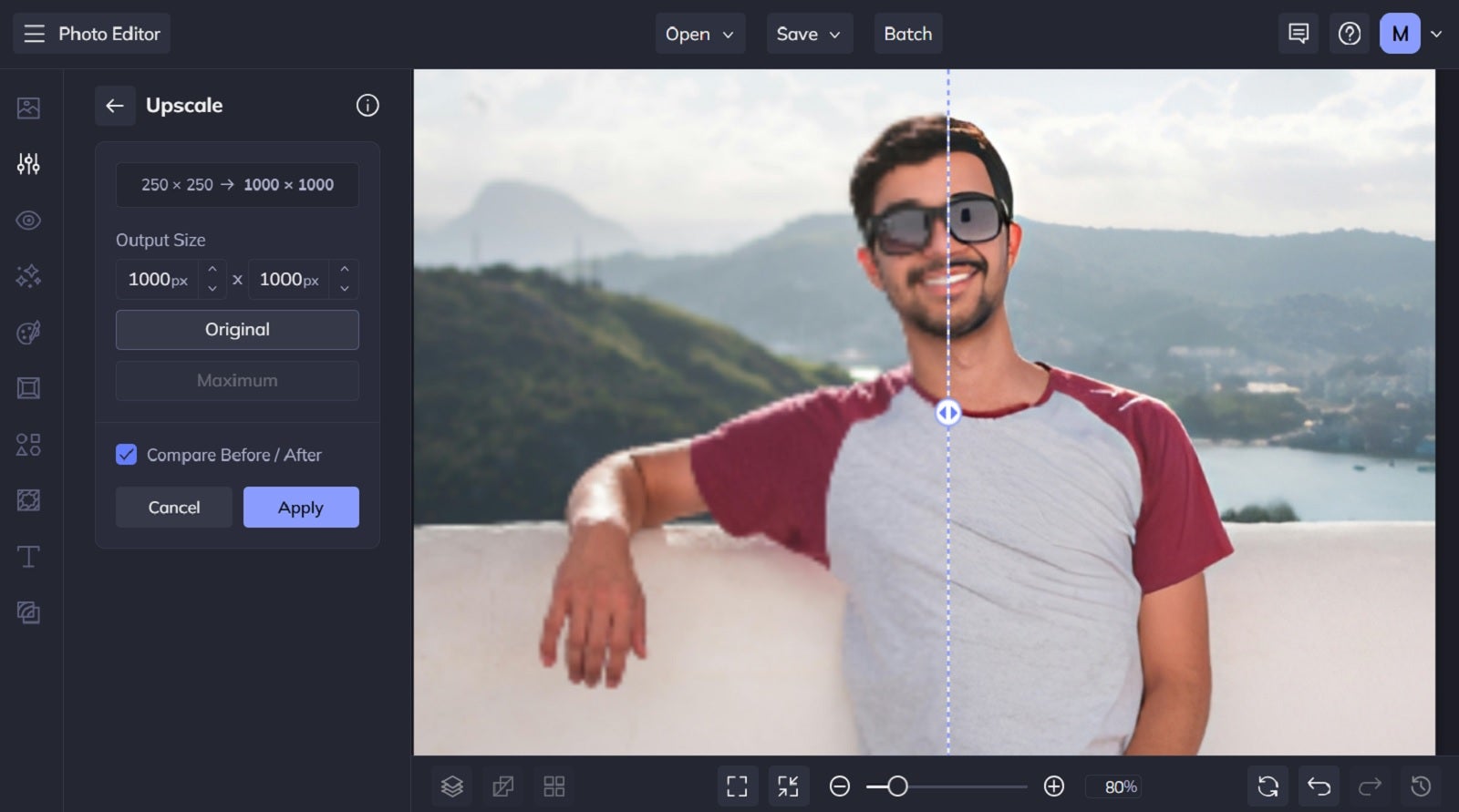Decrease output width with down arrow
1459x812 pixels.
point(212,289)
